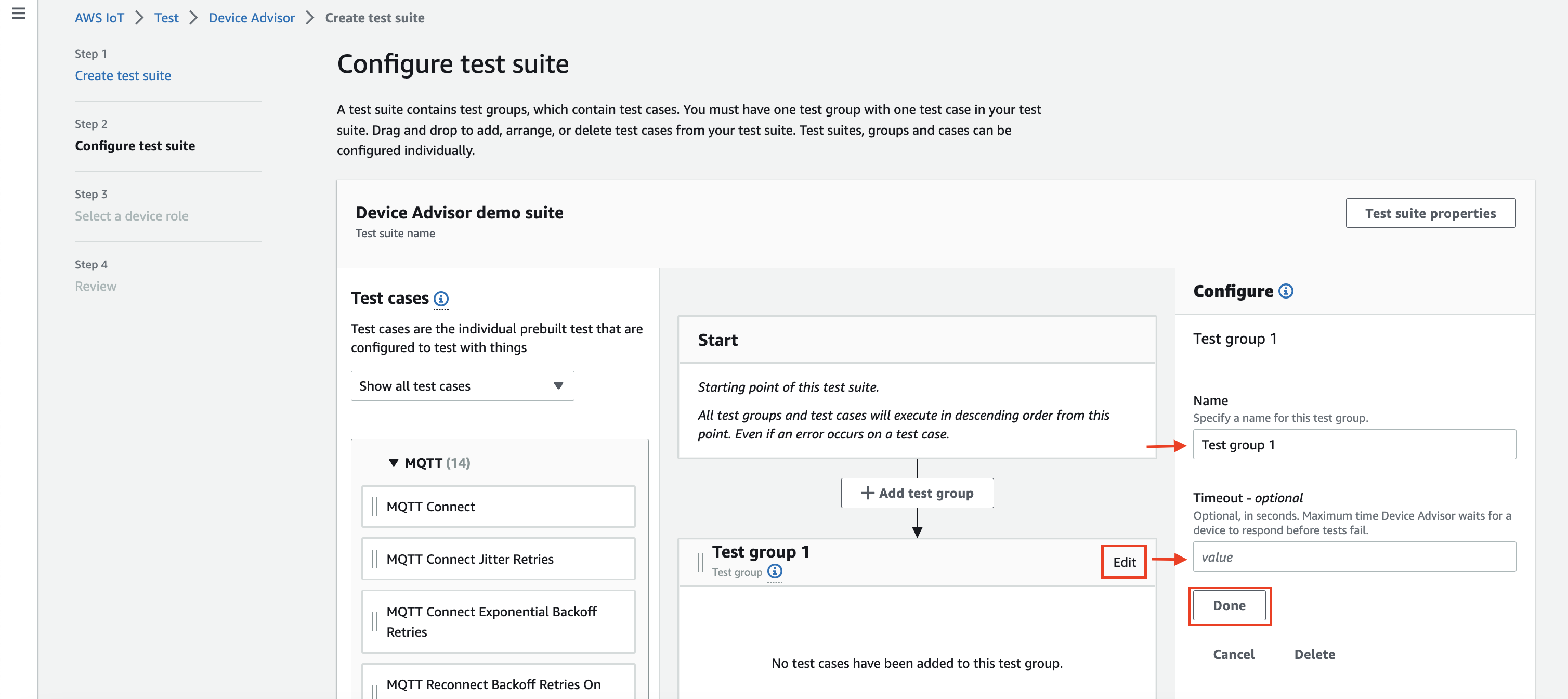1568x699 pixels.
Task: Click the Test suite properties button icon
Action: click(1431, 212)
